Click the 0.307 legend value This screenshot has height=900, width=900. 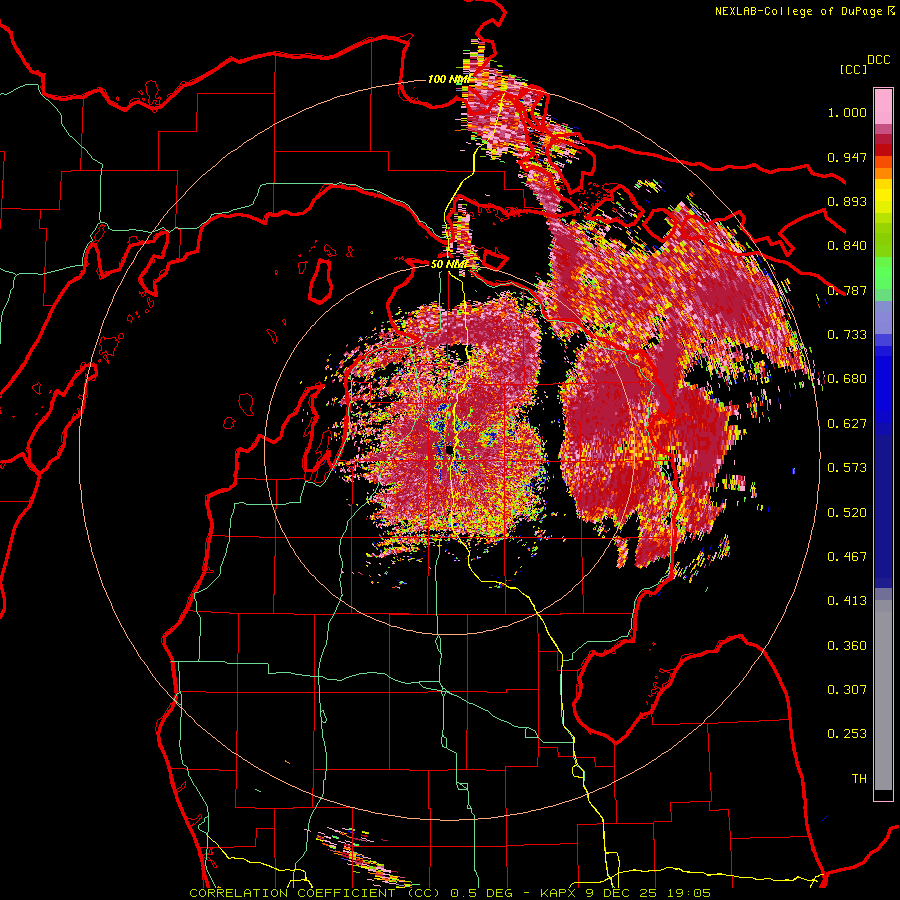tap(847, 690)
